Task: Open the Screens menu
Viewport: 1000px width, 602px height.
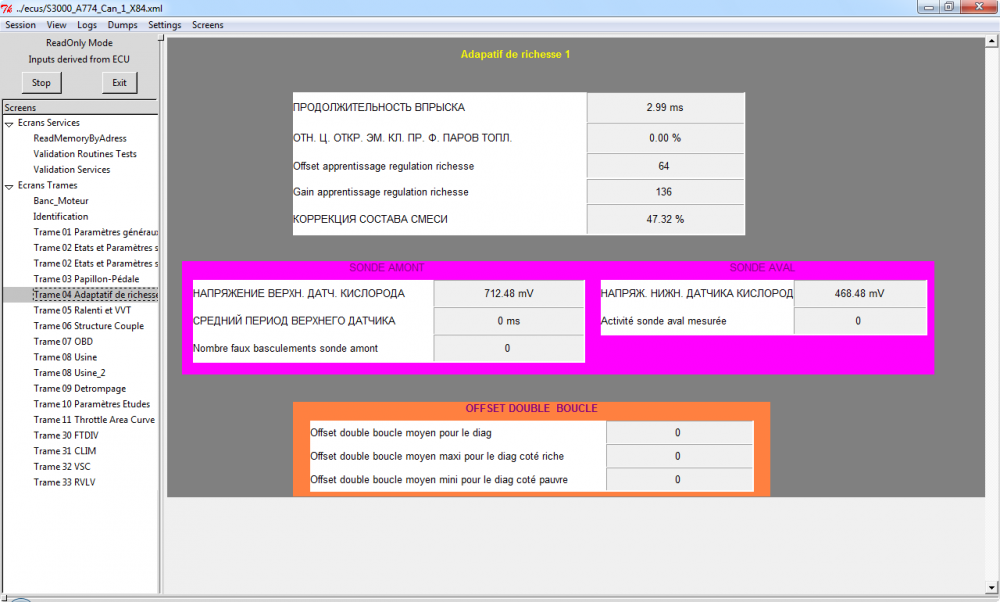Action: pos(208,25)
